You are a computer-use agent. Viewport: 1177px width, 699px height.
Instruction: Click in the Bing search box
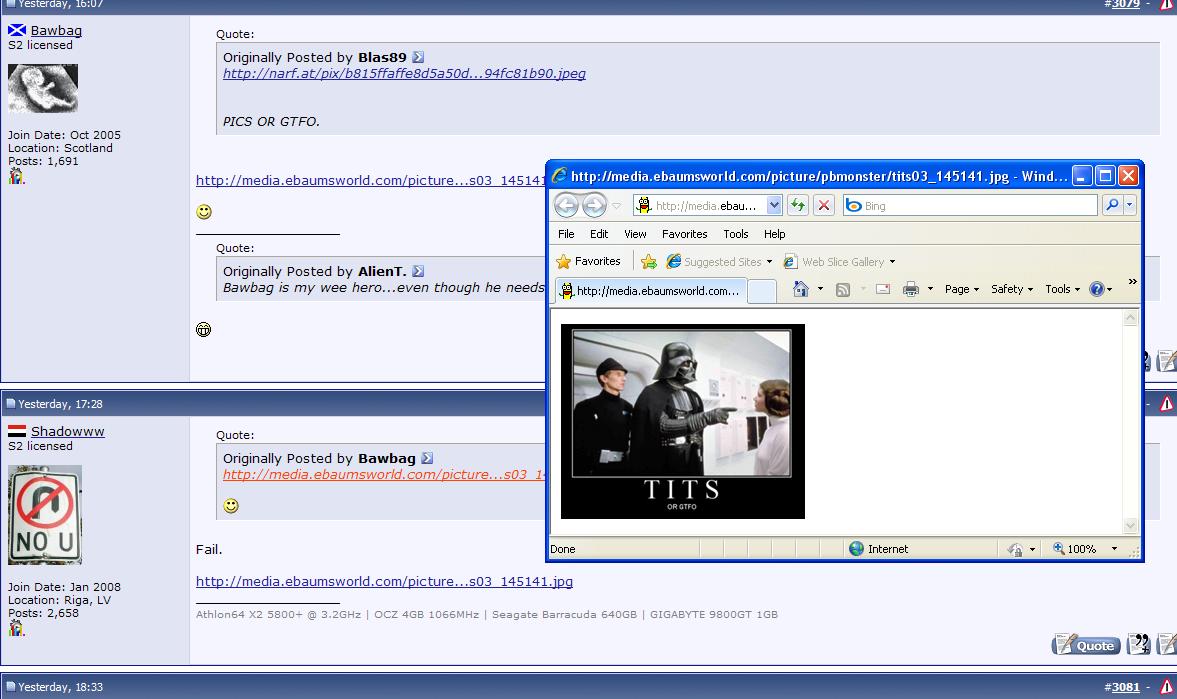point(971,205)
